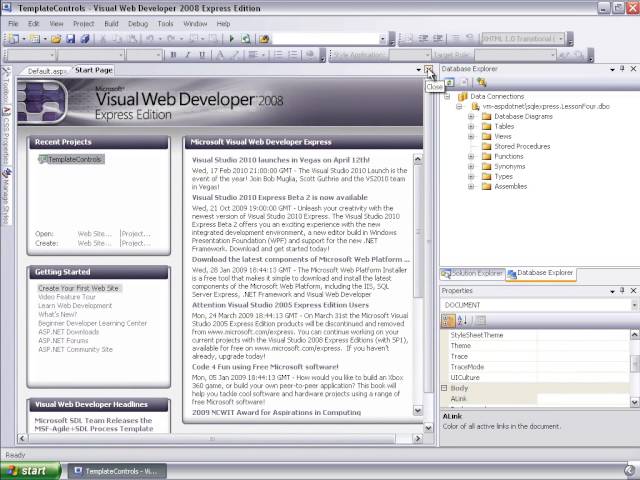Click the Connect to Database icon
Viewport: 640px width, 480px height.
point(482,82)
